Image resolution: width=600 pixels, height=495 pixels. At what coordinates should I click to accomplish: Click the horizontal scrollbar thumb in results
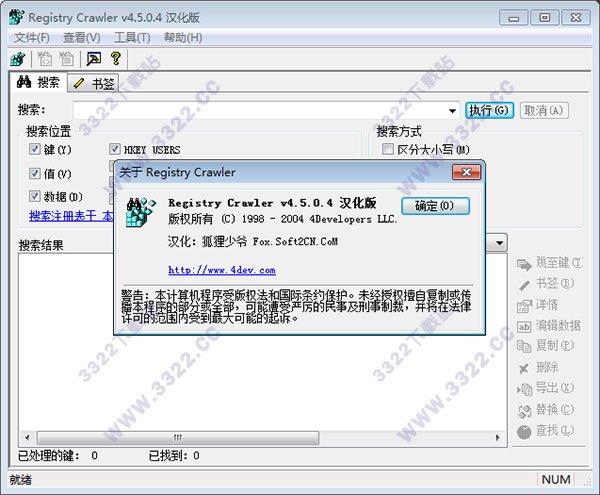[x=178, y=437]
